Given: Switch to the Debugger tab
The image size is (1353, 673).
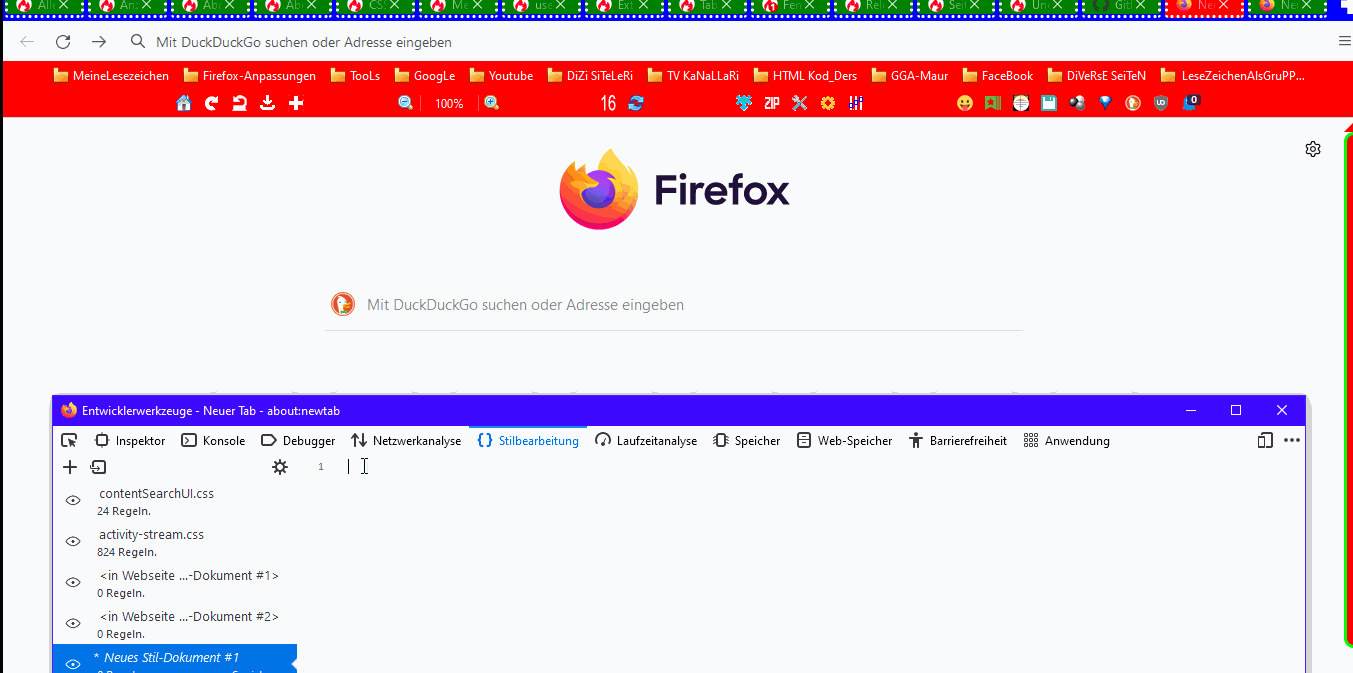Looking at the screenshot, I should pos(298,440).
